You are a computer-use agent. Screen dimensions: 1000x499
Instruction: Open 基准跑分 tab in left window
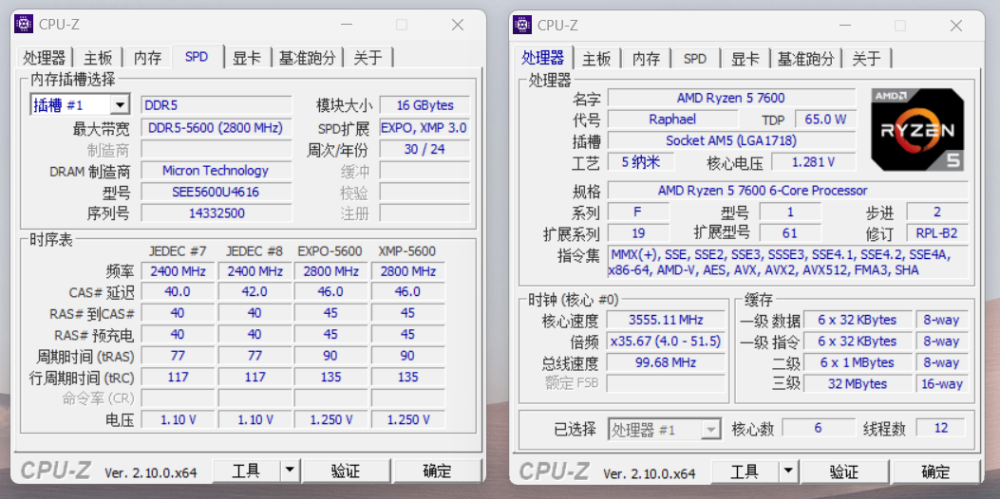point(307,58)
